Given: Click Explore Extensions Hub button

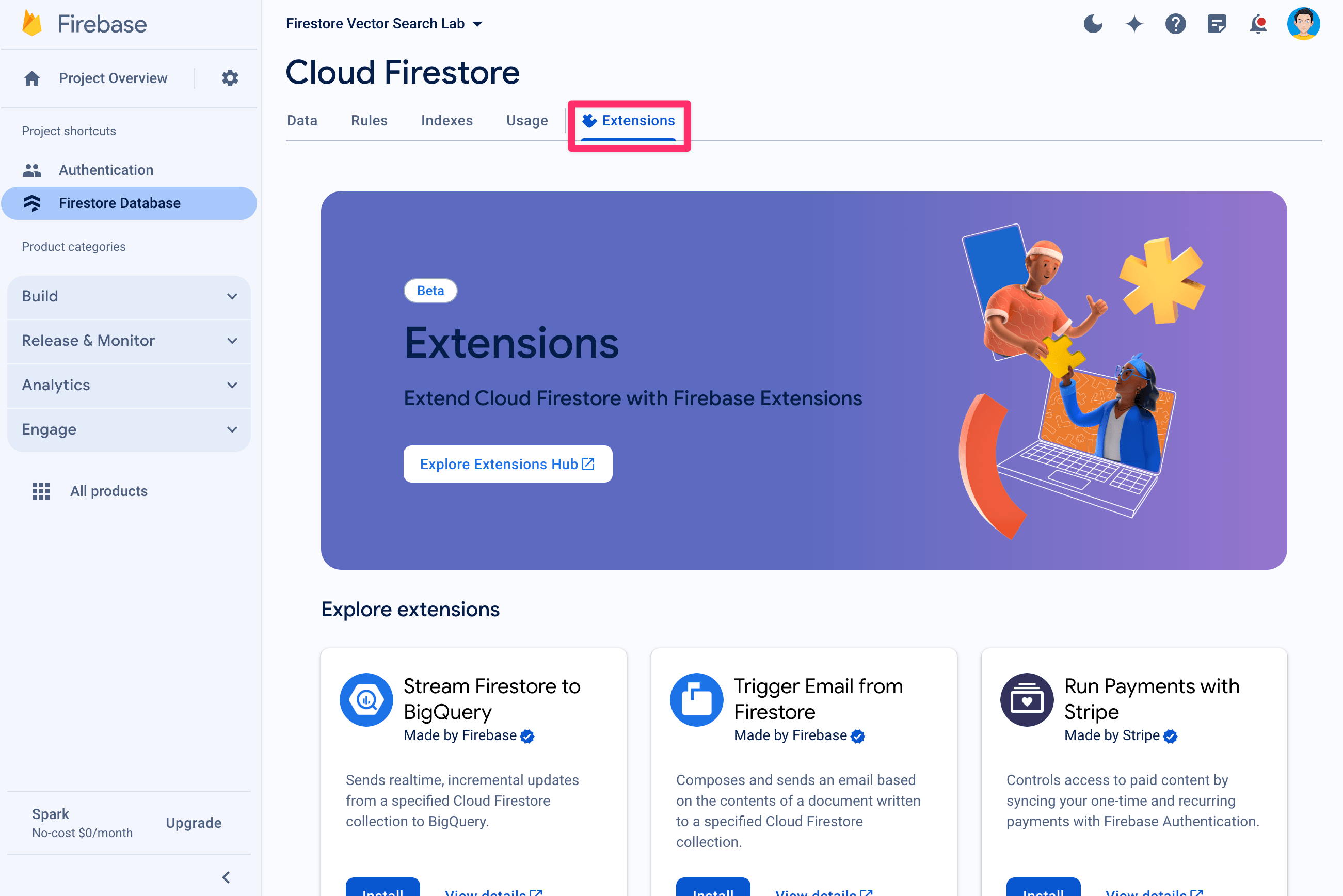Looking at the screenshot, I should point(508,464).
